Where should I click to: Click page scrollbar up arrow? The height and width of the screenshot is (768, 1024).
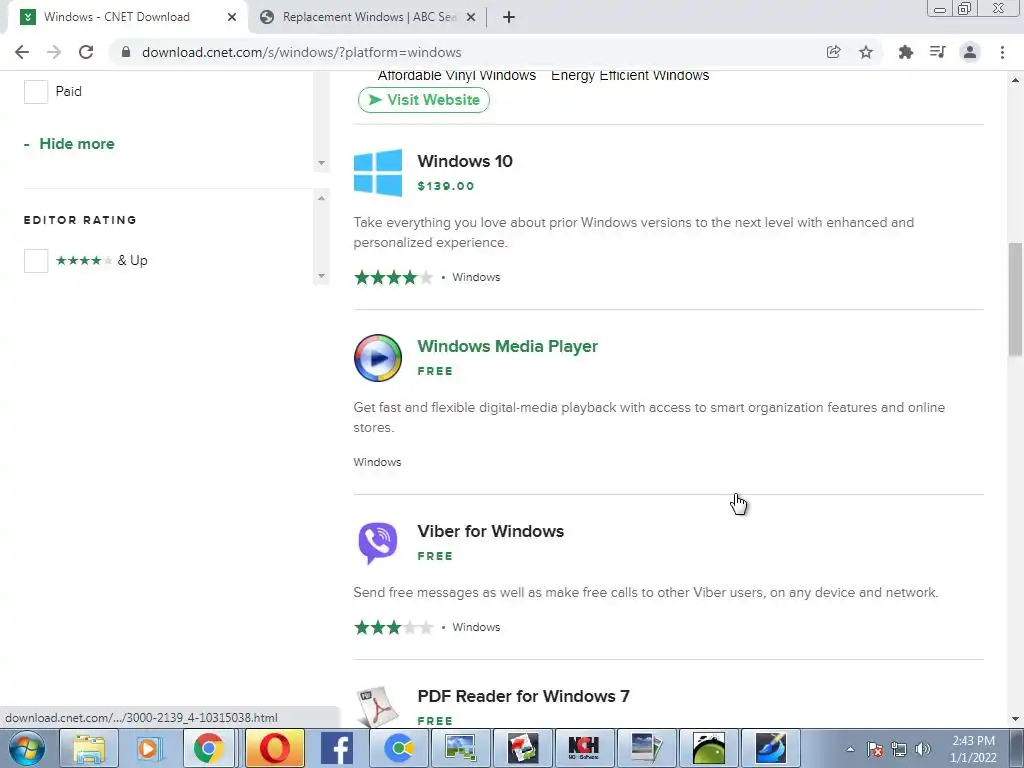[1015, 80]
